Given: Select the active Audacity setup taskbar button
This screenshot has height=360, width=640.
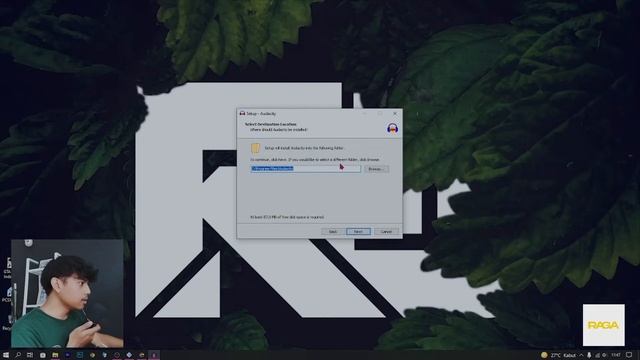Looking at the screenshot, I should 154,355.
